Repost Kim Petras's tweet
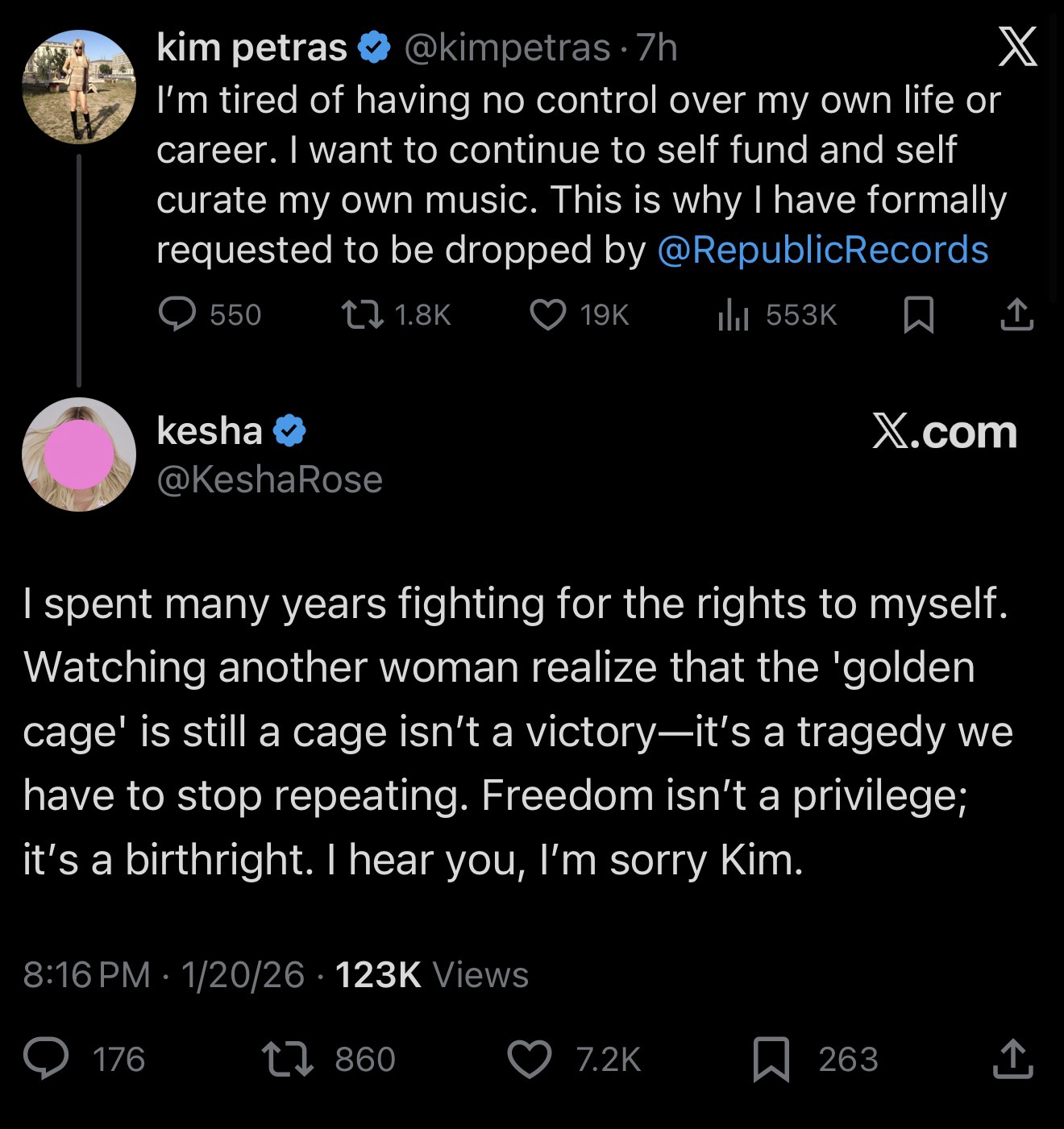This screenshot has width=1064, height=1129. click(362, 314)
